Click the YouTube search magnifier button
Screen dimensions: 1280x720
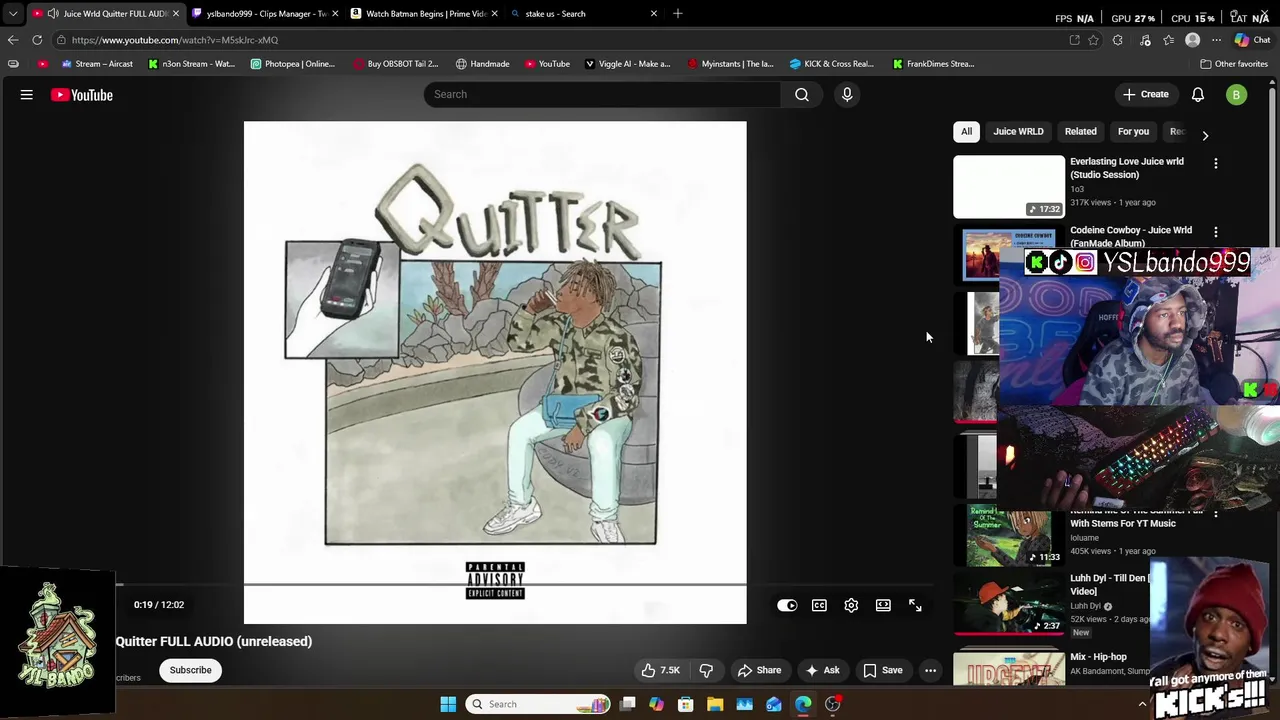(x=802, y=94)
